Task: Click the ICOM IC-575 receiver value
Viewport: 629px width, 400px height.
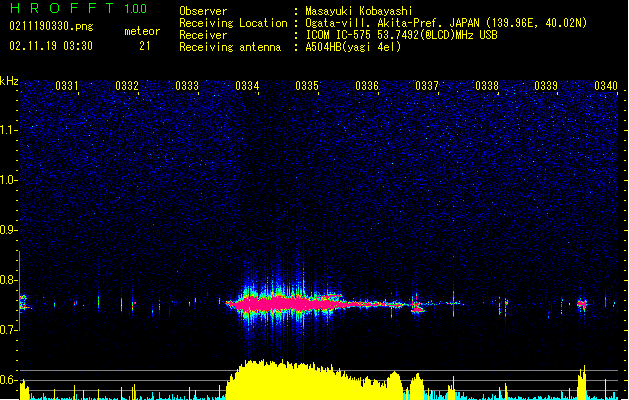Action: point(401,35)
